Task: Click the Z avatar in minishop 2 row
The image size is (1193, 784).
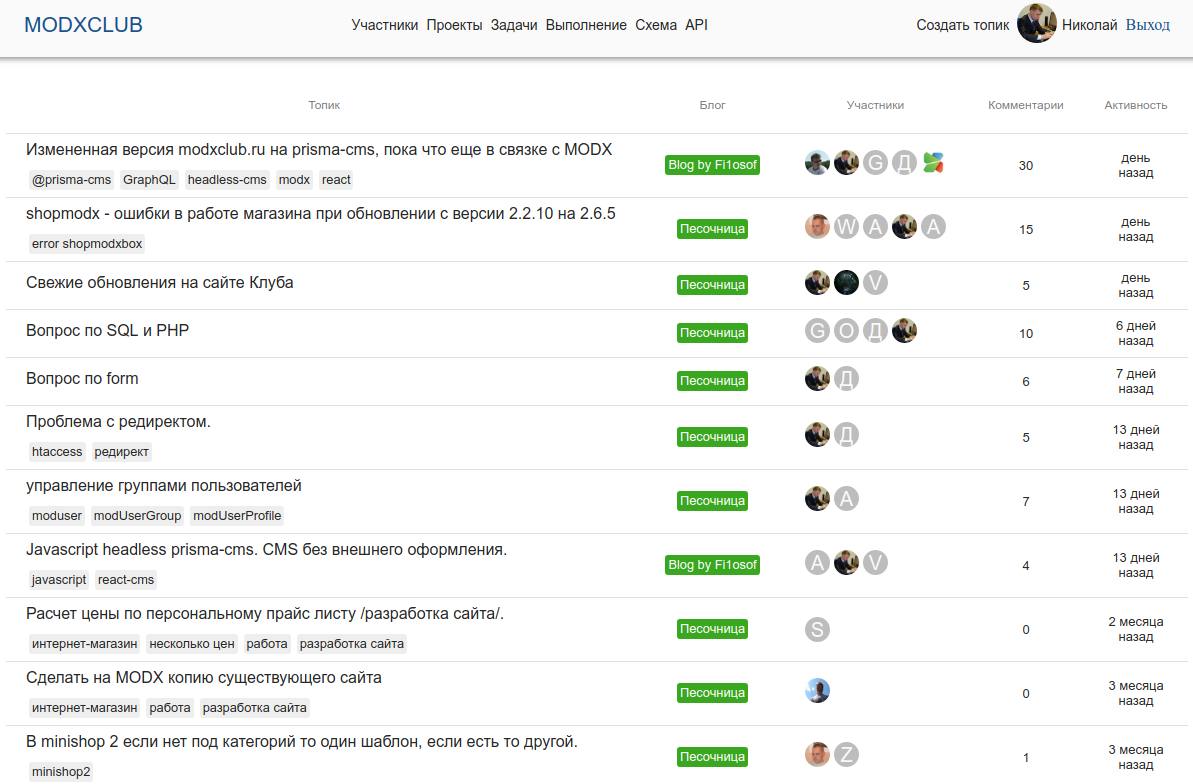Action: [846, 754]
